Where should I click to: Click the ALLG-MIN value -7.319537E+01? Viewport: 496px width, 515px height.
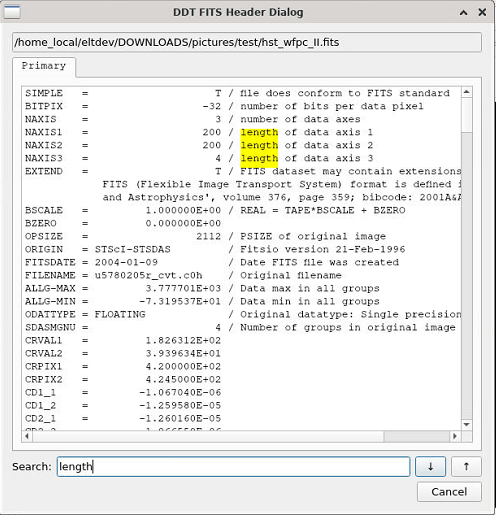pyautogui.click(x=180, y=301)
